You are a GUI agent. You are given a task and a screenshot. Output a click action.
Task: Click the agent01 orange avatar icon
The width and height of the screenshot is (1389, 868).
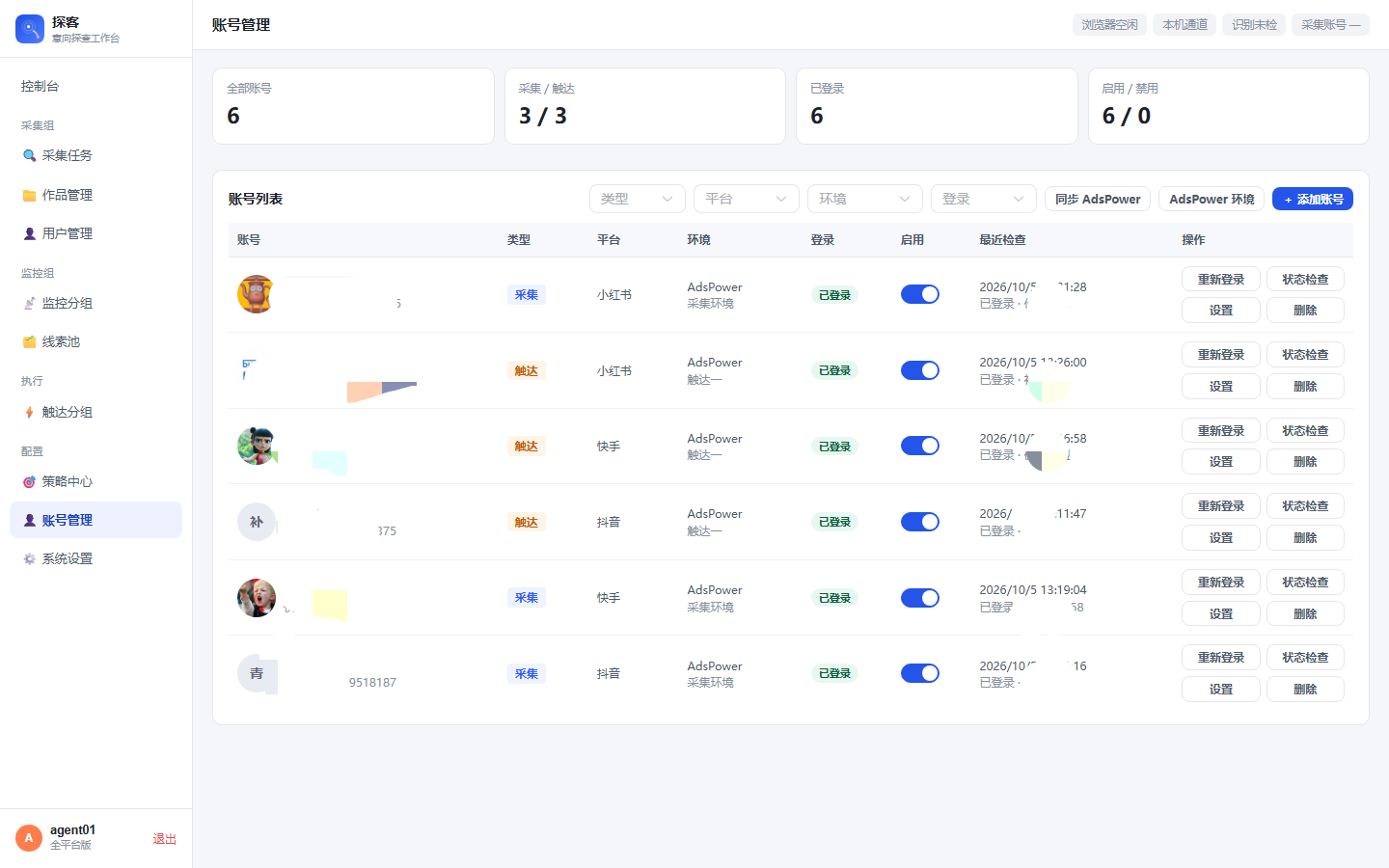click(29, 838)
